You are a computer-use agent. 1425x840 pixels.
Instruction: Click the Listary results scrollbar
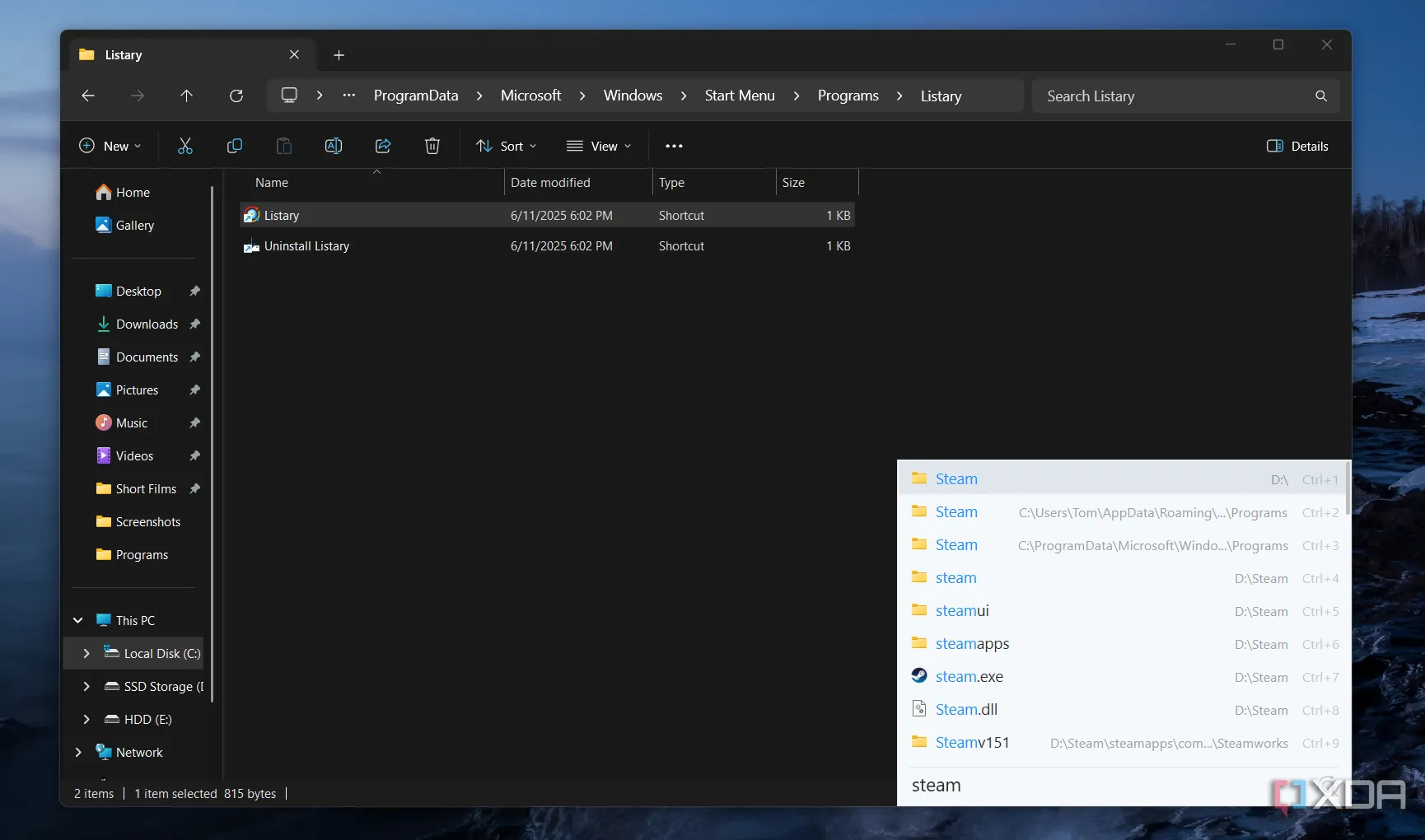pyautogui.click(x=1348, y=488)
